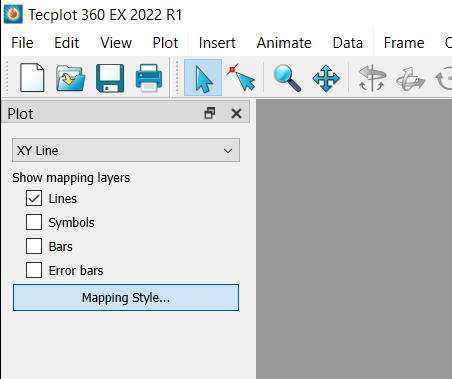Open the File menu
The width and height of the screenshot is (452, 379).
tap(22, 43)
